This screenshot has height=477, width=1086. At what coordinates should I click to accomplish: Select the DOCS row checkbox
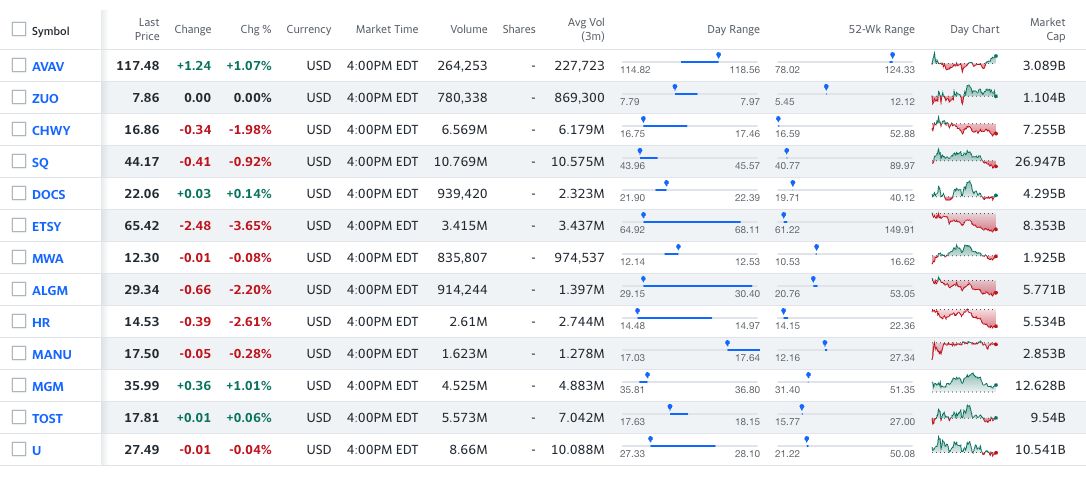(x=19, y=193)
